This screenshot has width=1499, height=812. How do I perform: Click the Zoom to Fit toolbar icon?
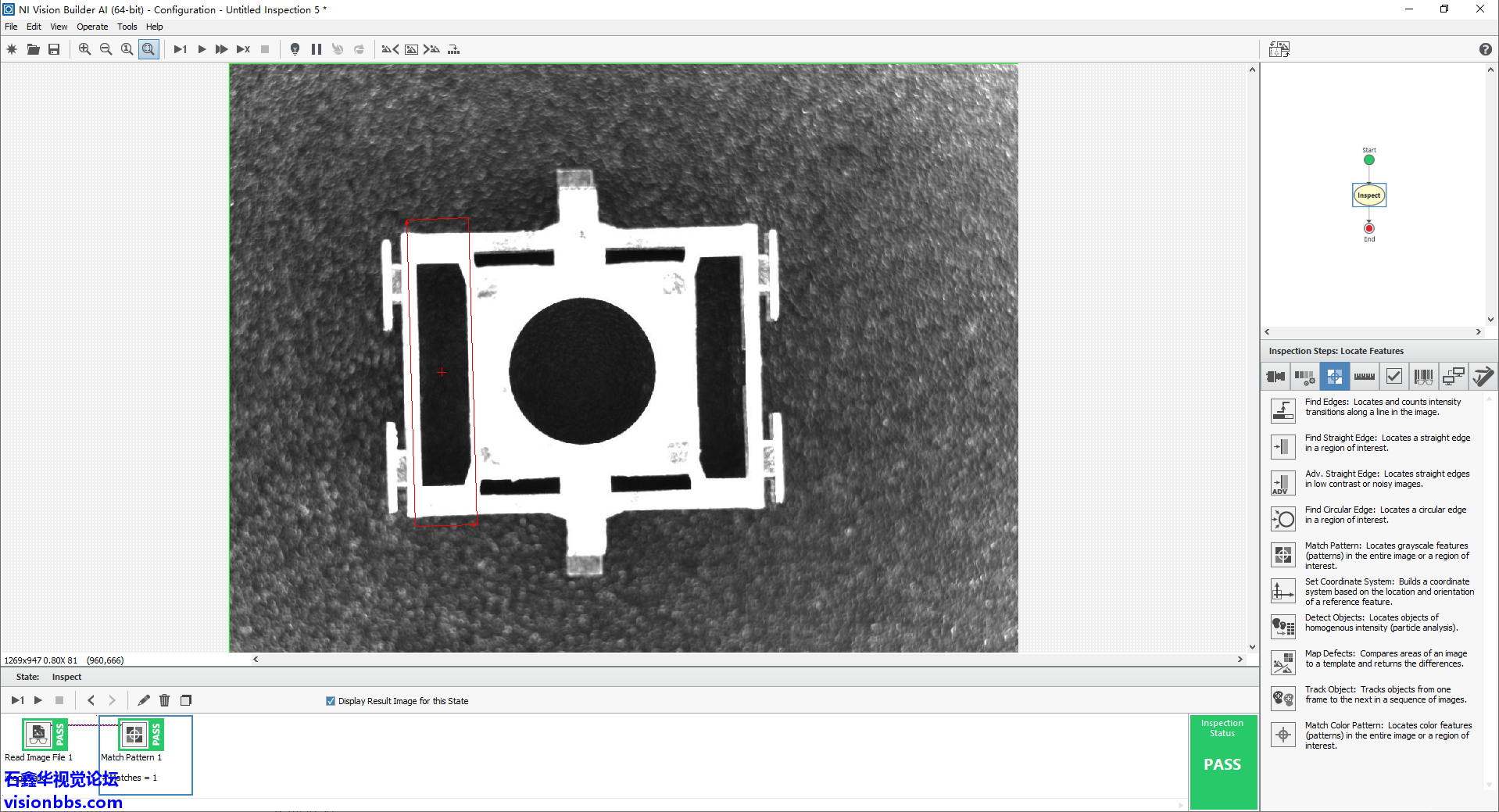point(148,49)
